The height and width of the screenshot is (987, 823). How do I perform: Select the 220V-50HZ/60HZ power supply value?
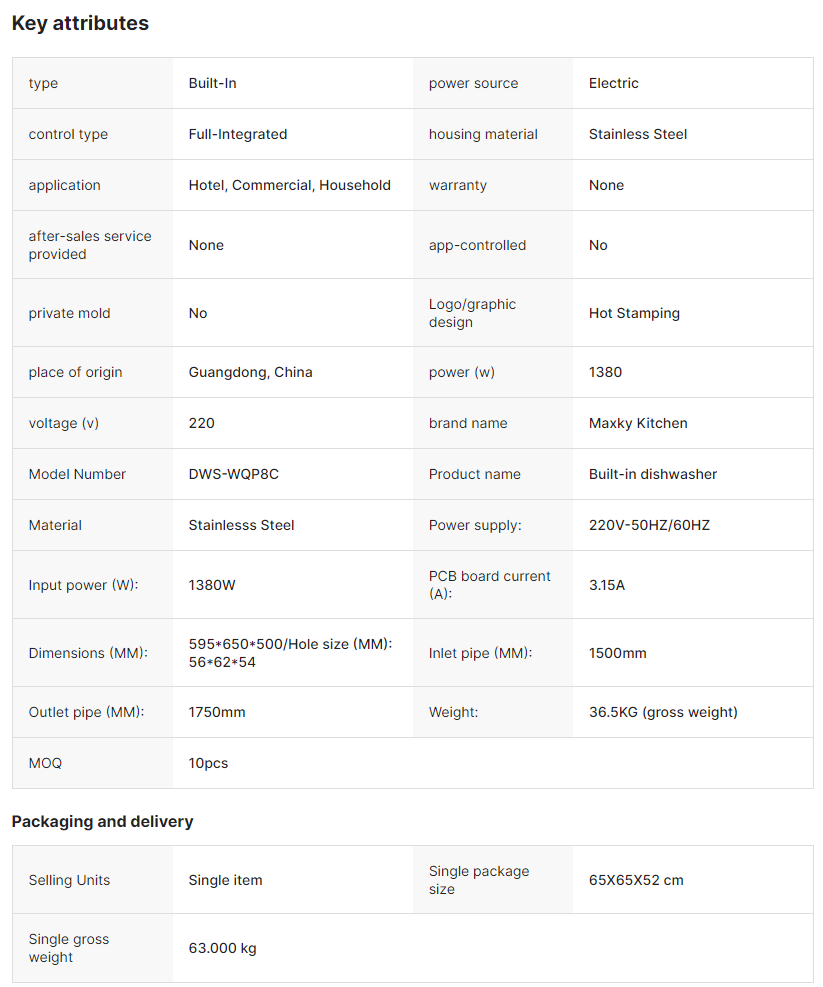coord(649,525)
